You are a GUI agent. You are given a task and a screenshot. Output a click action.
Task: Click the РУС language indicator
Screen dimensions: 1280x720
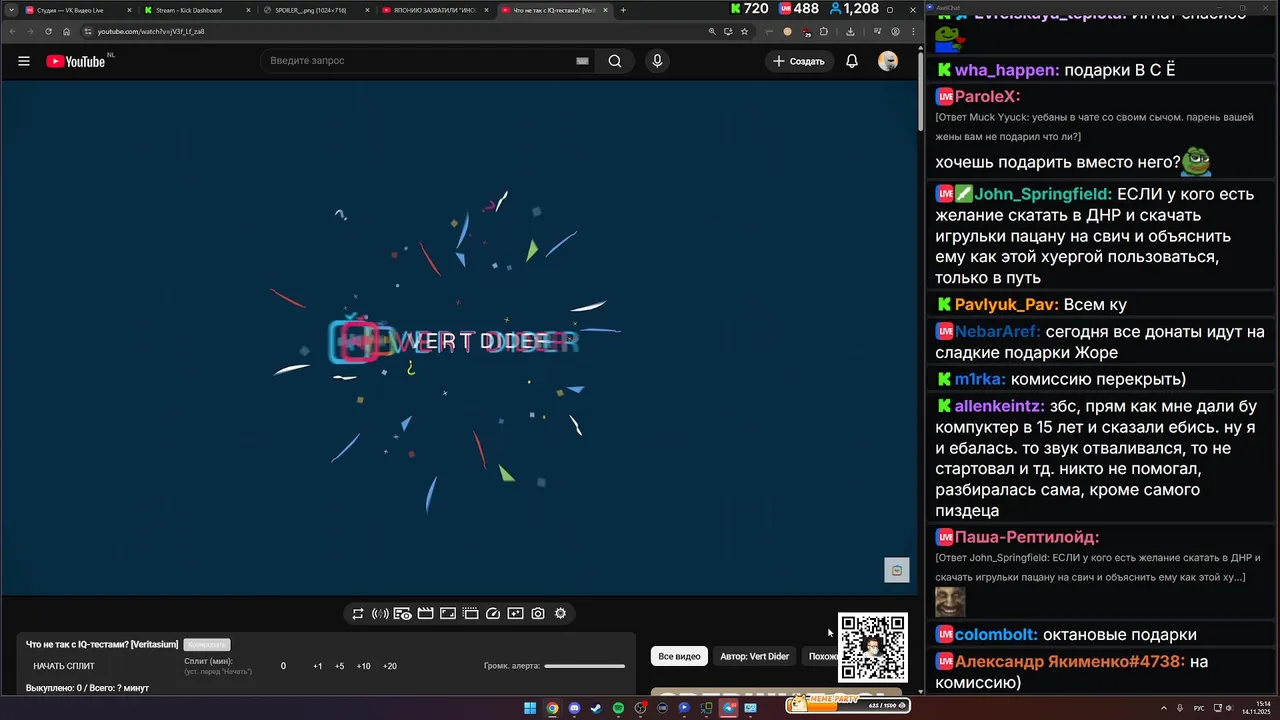[1199, 708]
